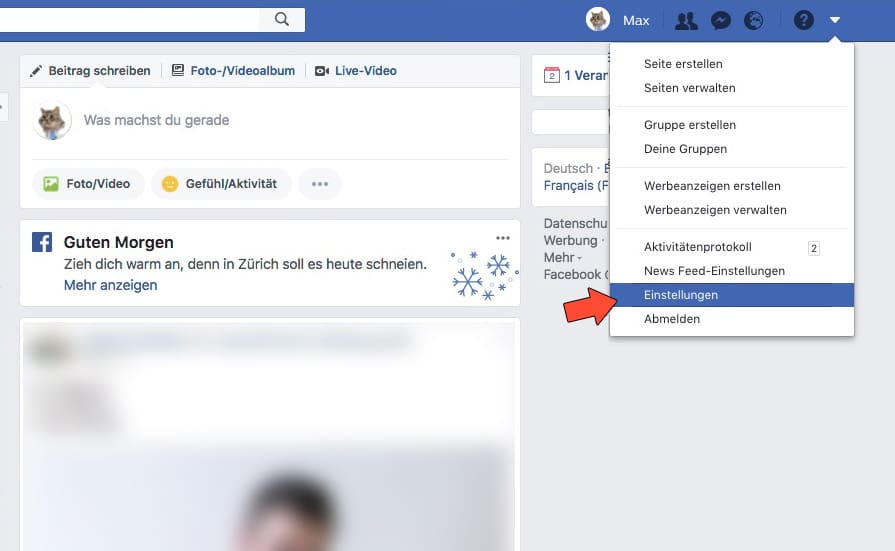Collapse the account dropdown arrow
Image resolution: width=895 pixels, height=551 pixels.
(x=835, y=20)
